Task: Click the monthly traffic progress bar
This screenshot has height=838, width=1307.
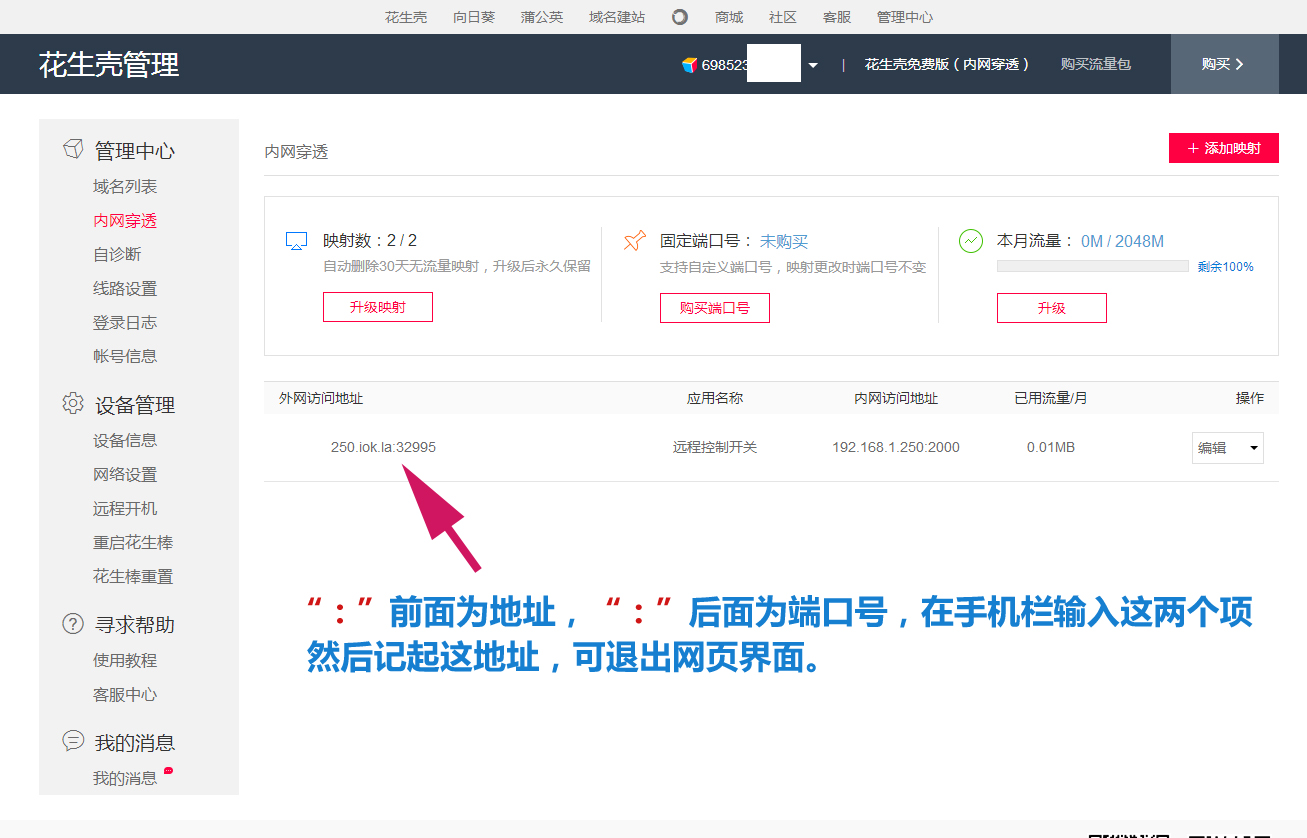Action: point(1093,266)
